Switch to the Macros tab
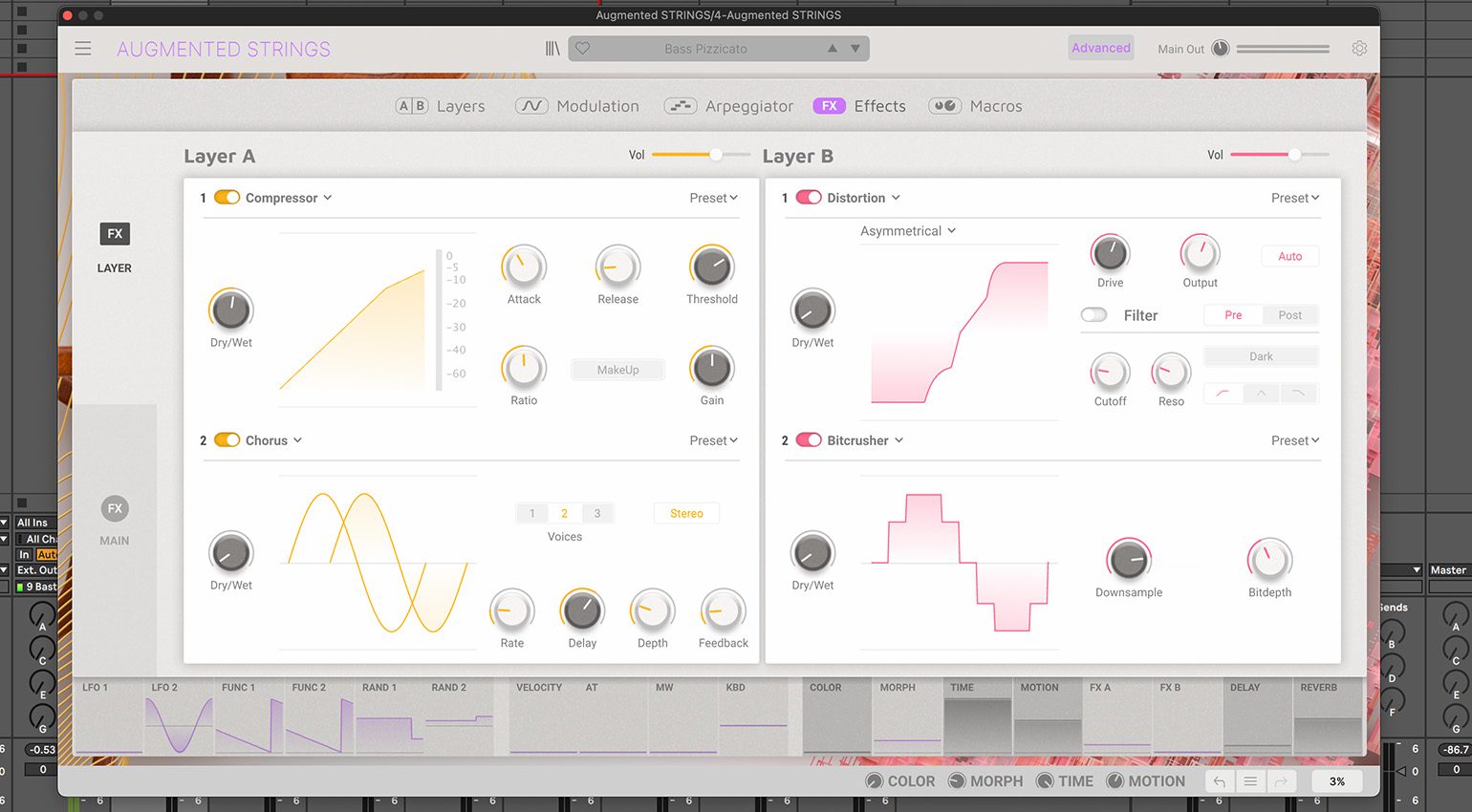The height and width of the screenshot is (812, 1472). (x=975, y=106)
